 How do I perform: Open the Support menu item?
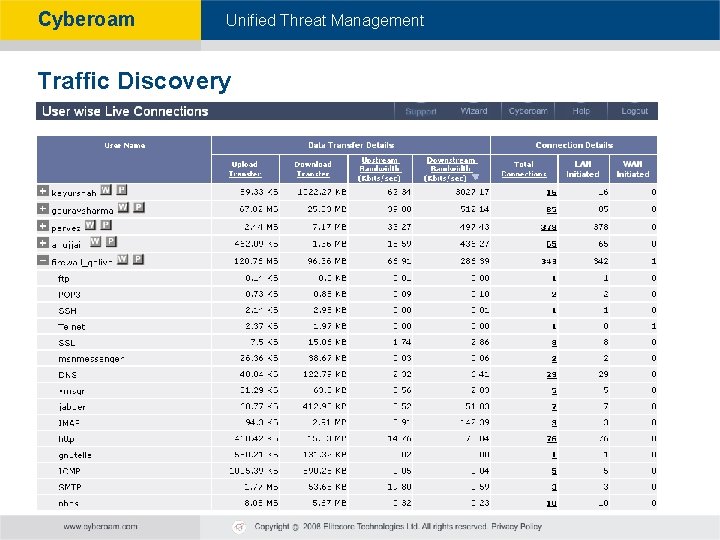coord(421,111)
